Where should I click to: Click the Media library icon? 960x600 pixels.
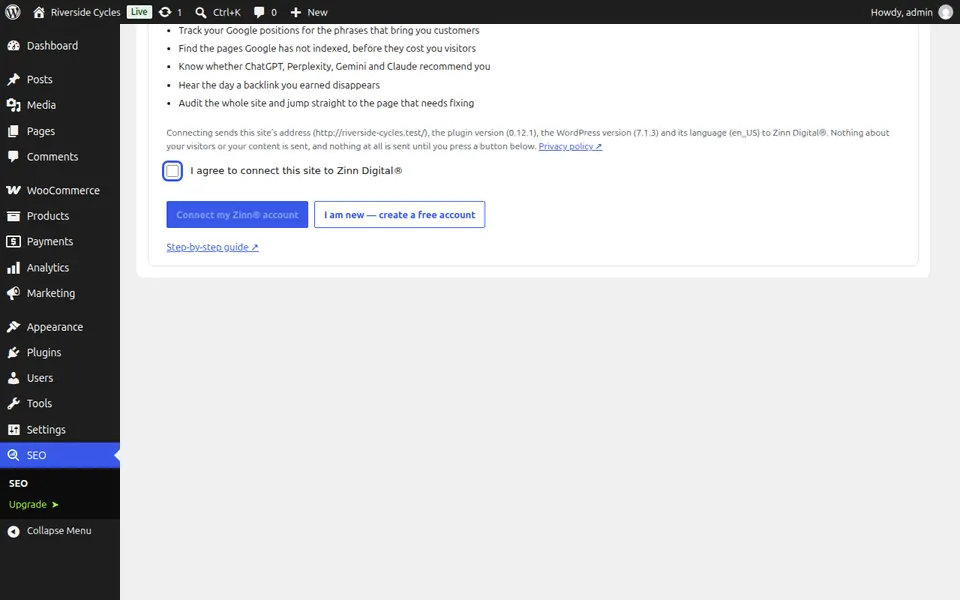(x=13, y=105)
